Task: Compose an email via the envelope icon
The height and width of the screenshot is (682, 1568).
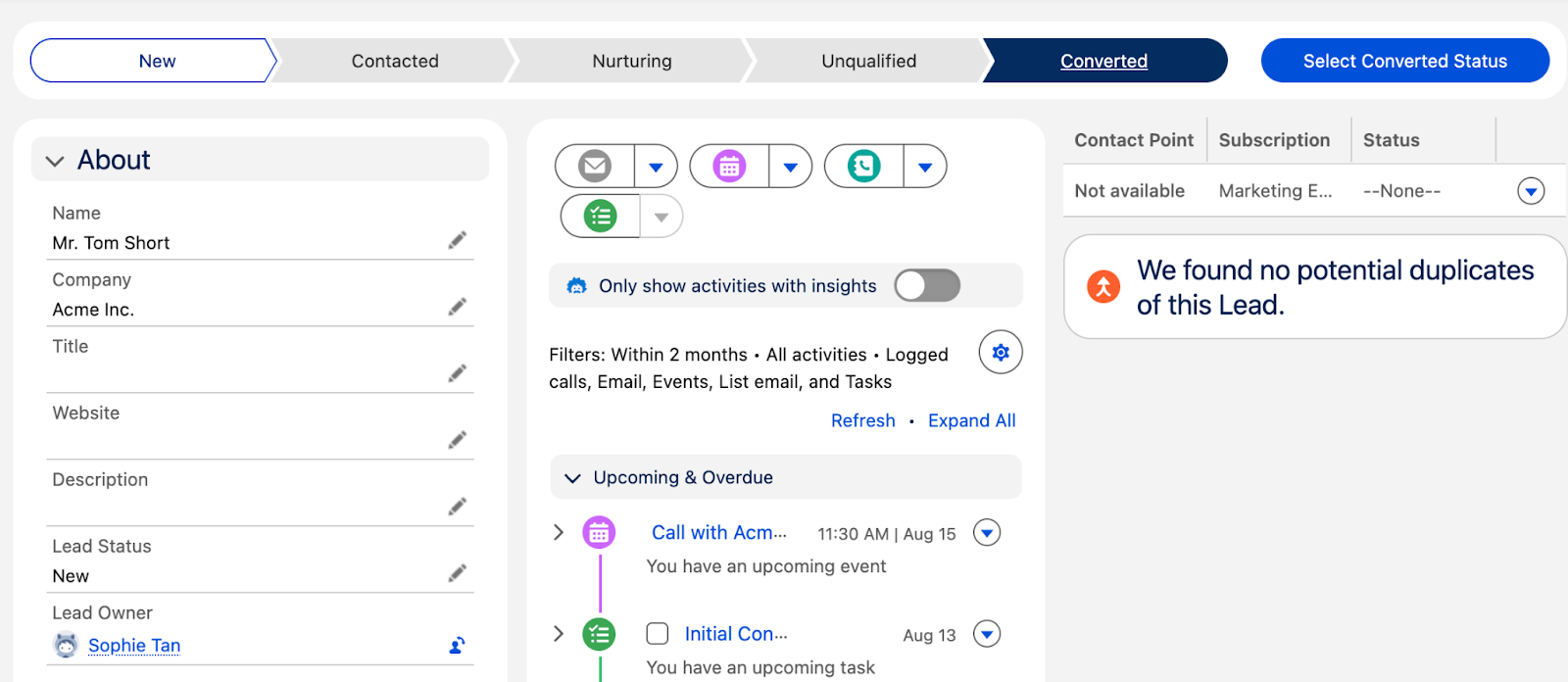Action: [595, 166]
